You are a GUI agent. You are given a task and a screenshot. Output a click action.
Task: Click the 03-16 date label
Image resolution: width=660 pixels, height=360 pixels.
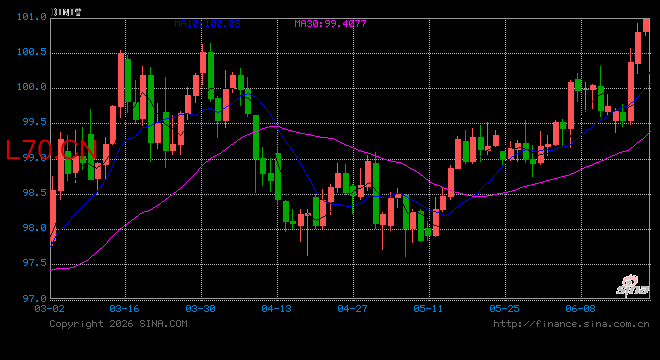124,309
